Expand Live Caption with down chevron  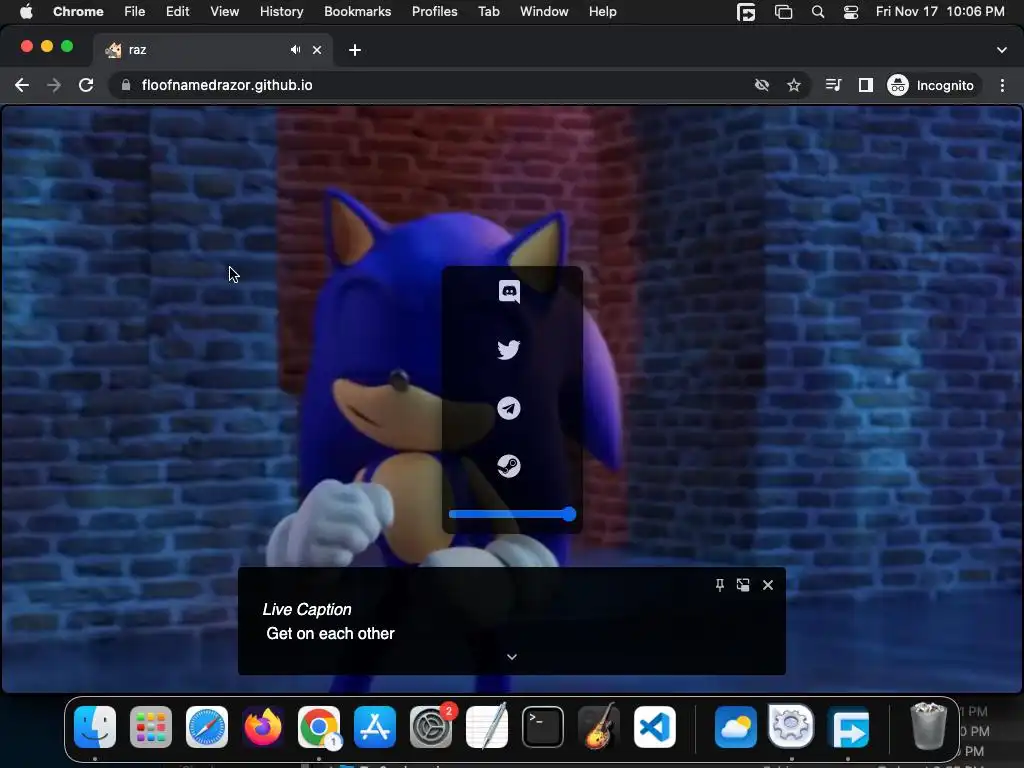point(512,657)
